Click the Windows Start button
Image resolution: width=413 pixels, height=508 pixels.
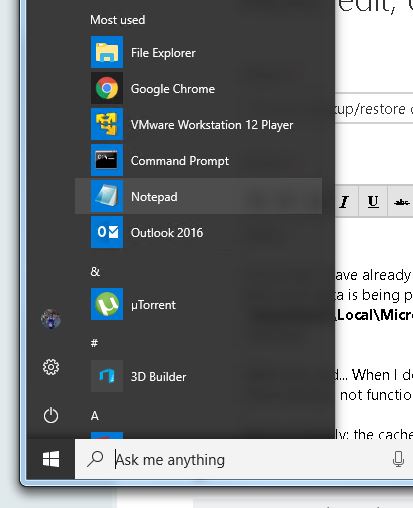[51, 459]
